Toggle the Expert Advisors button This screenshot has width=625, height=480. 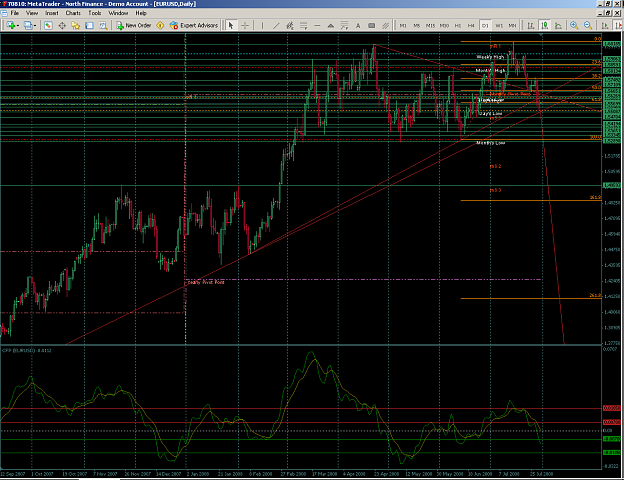tap(194, 26)
